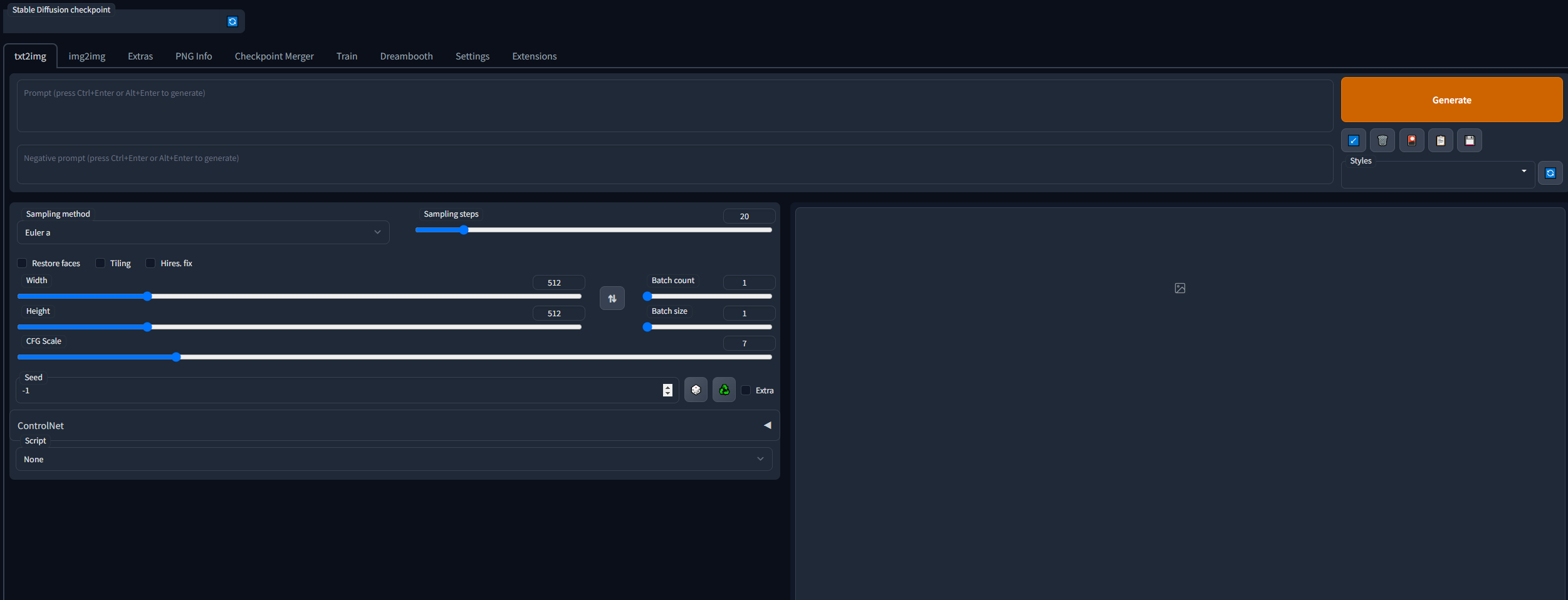Open the Dreambooth tab
The width and height of the screenshot is (1568, 600).
(407, 56)
